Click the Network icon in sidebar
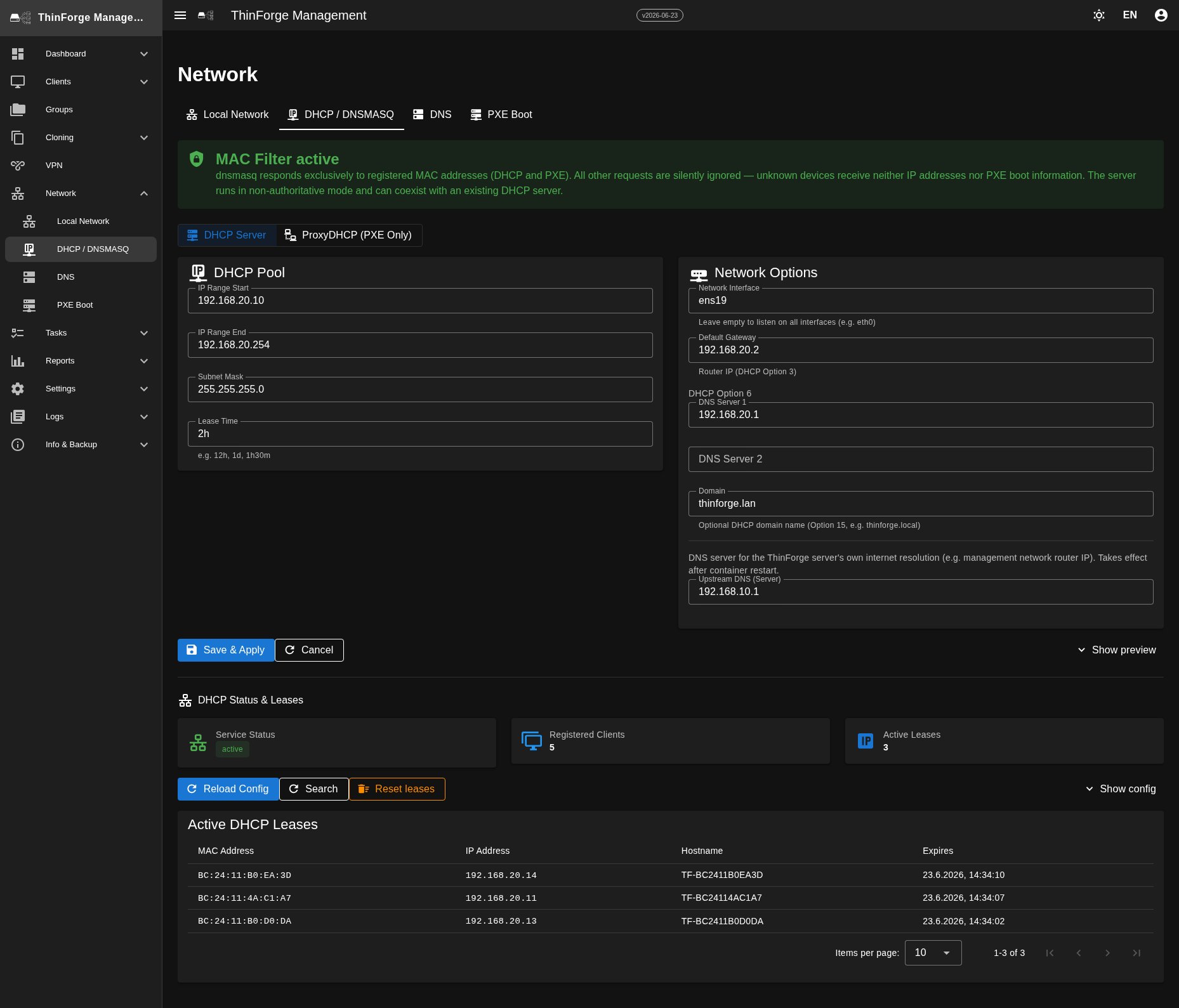1179x1008 pixels. coord(18,193)
